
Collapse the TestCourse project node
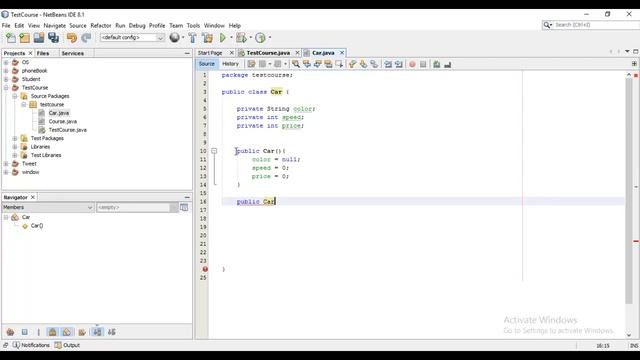tap(6, 88)
